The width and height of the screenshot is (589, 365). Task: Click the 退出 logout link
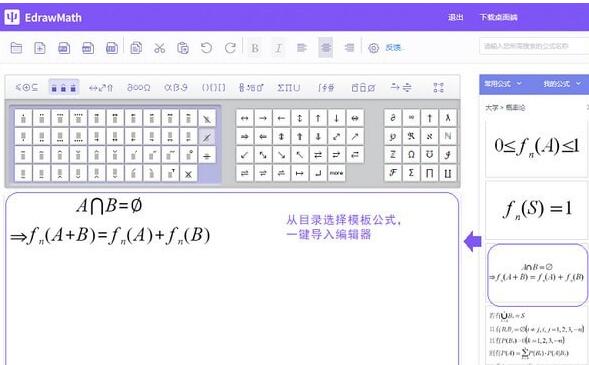(x=455, y=17)
